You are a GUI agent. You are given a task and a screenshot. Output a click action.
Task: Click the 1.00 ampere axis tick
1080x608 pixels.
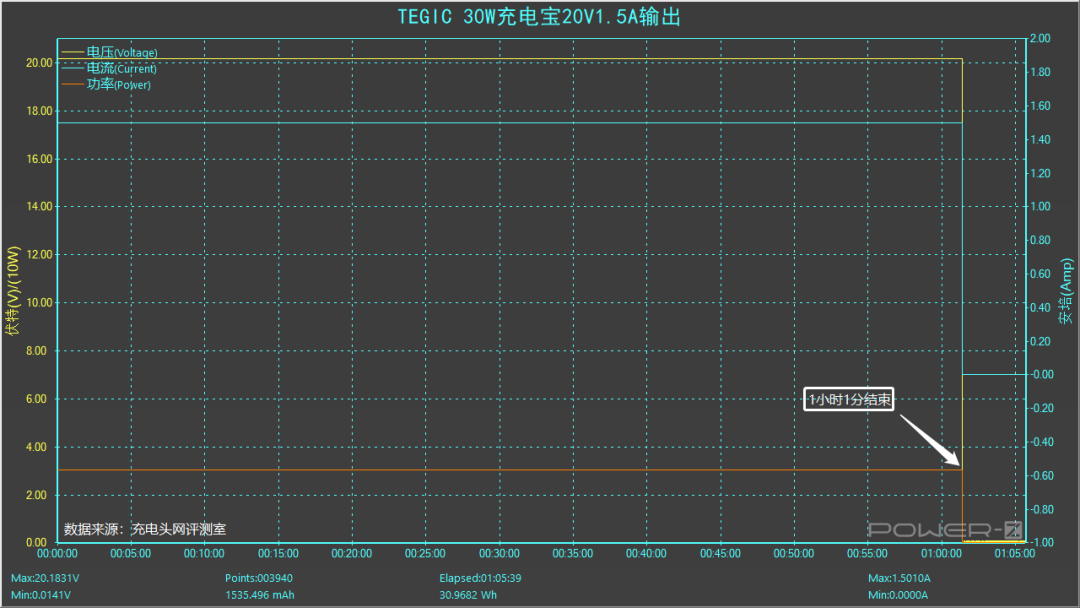coord(1040,207)
